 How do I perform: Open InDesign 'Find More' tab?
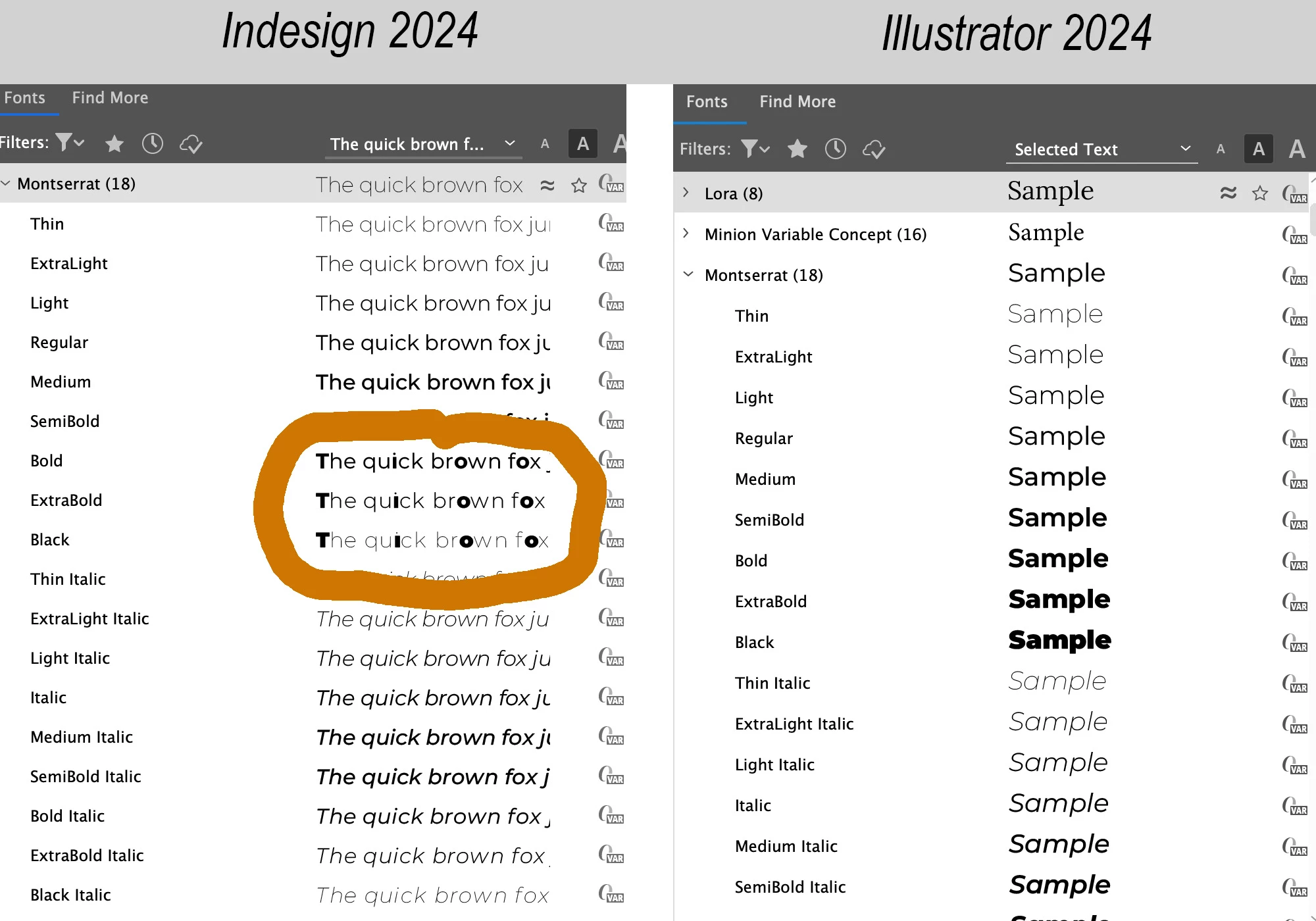click(110, 98)
